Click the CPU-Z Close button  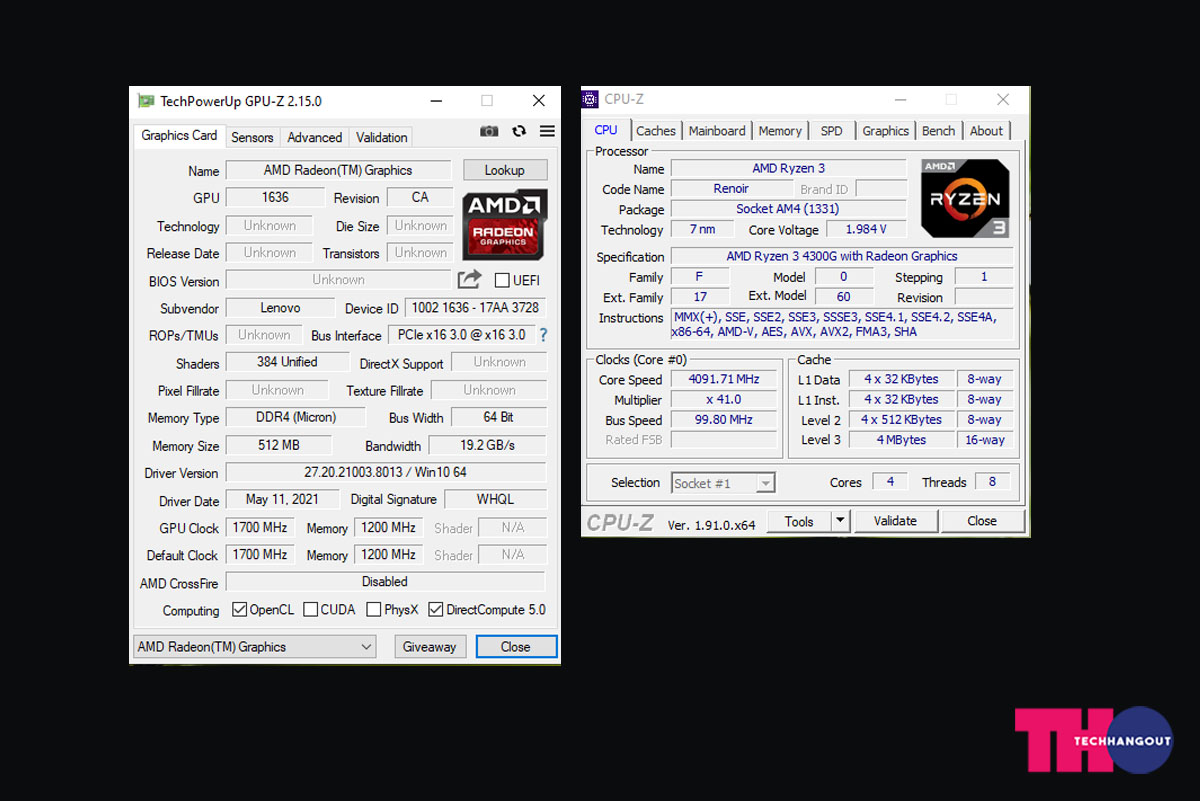(x=982, y=521)
